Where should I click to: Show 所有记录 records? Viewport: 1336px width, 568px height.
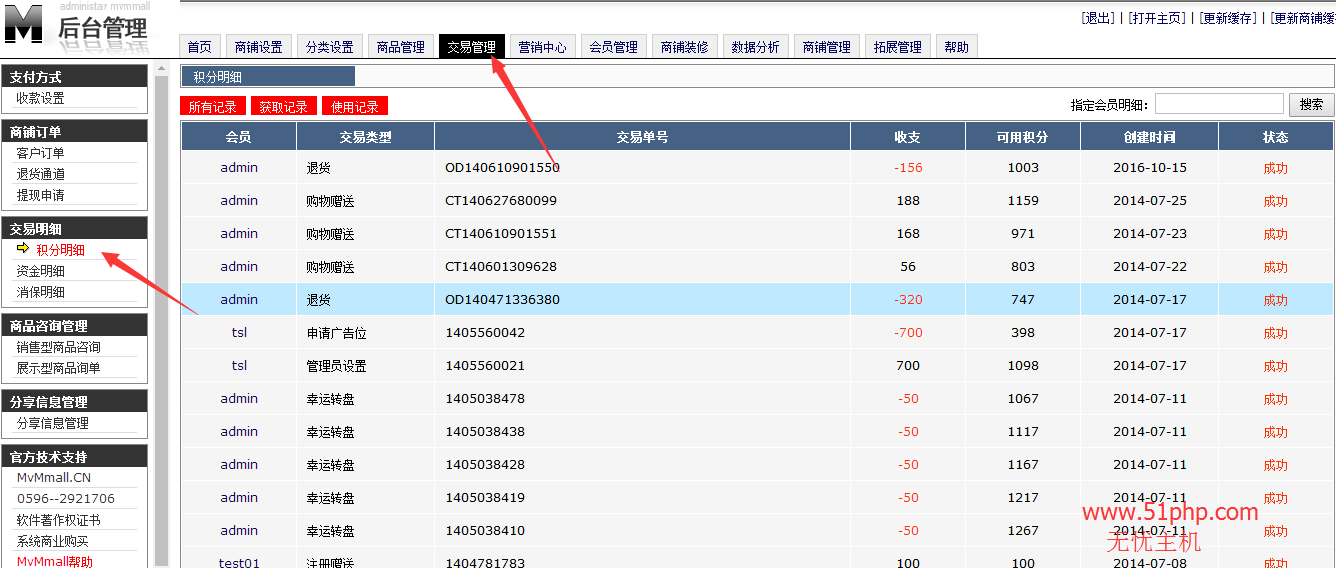coord(212,107)
